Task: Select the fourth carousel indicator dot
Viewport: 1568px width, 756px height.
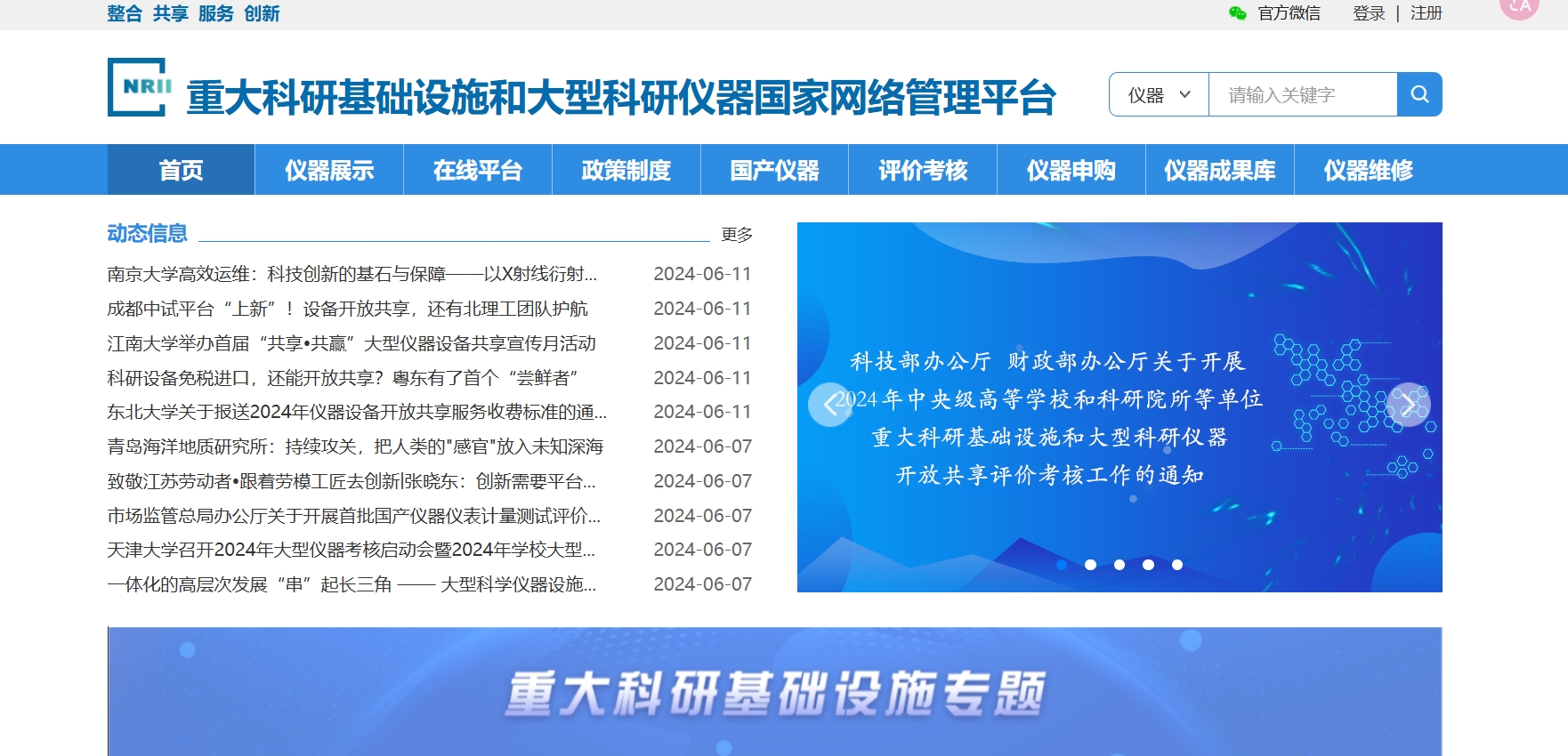Action: 1148,565
